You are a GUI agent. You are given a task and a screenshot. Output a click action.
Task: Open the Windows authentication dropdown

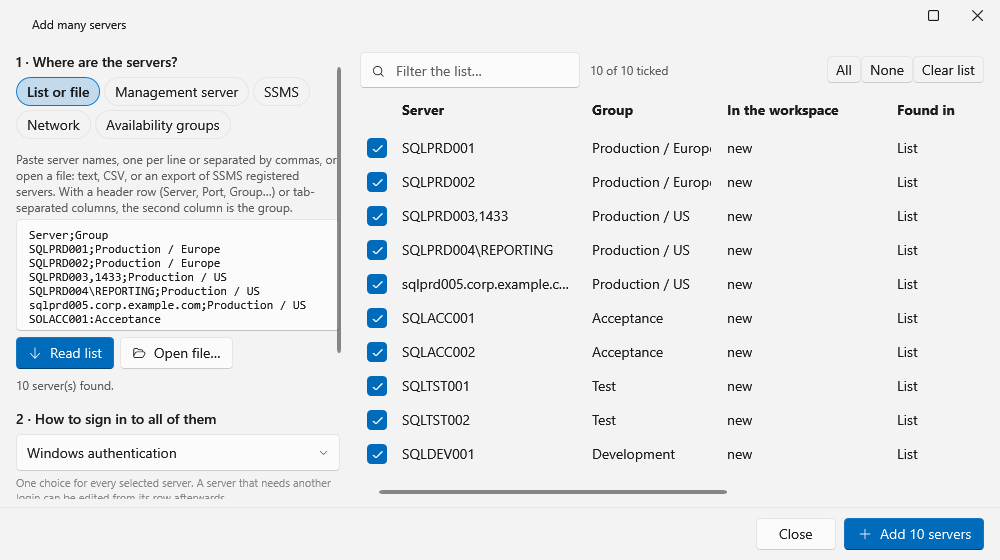click(177, 453)
